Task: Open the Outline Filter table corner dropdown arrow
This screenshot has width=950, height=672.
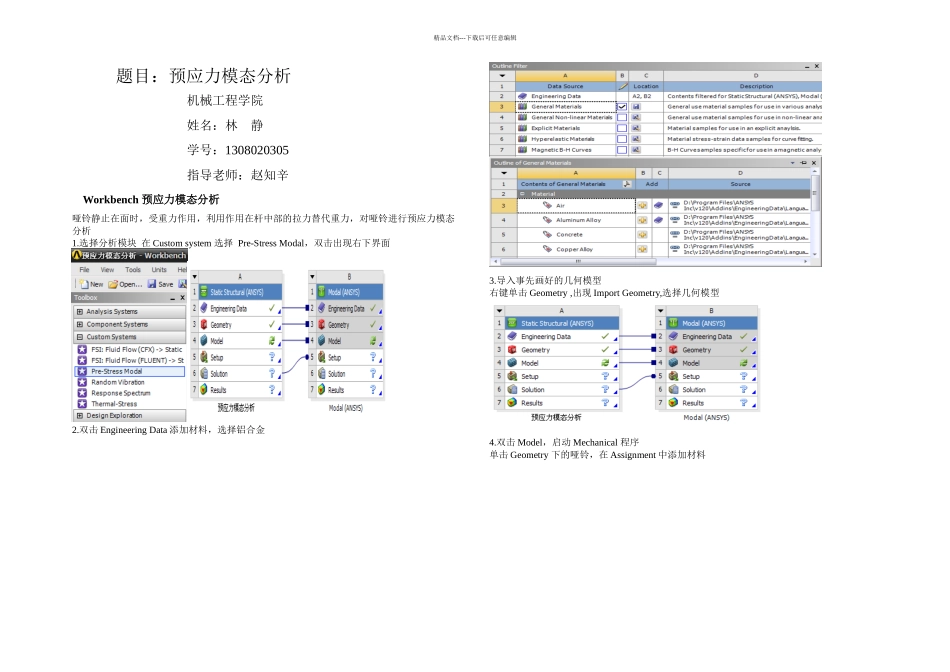Action: pos(502,76)
